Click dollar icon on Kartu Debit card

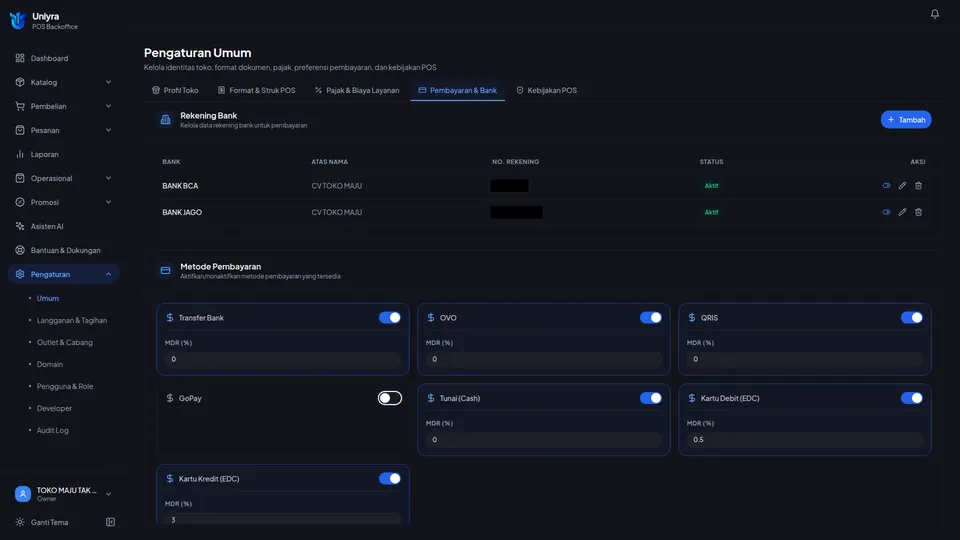click(x=691, y=398)
